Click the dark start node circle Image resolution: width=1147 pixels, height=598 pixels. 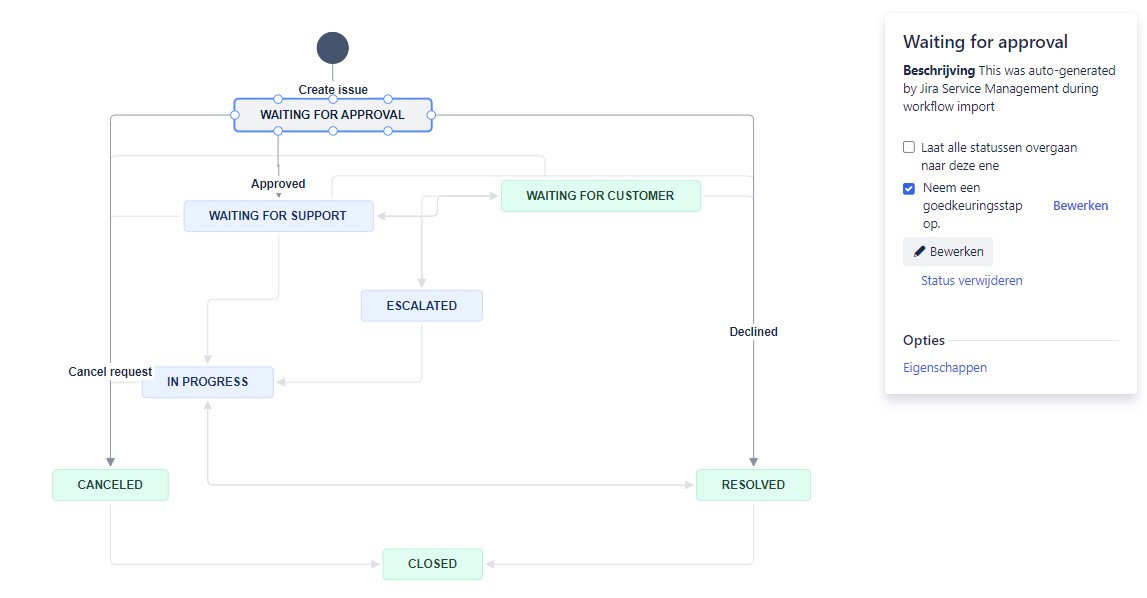point(333,48)
